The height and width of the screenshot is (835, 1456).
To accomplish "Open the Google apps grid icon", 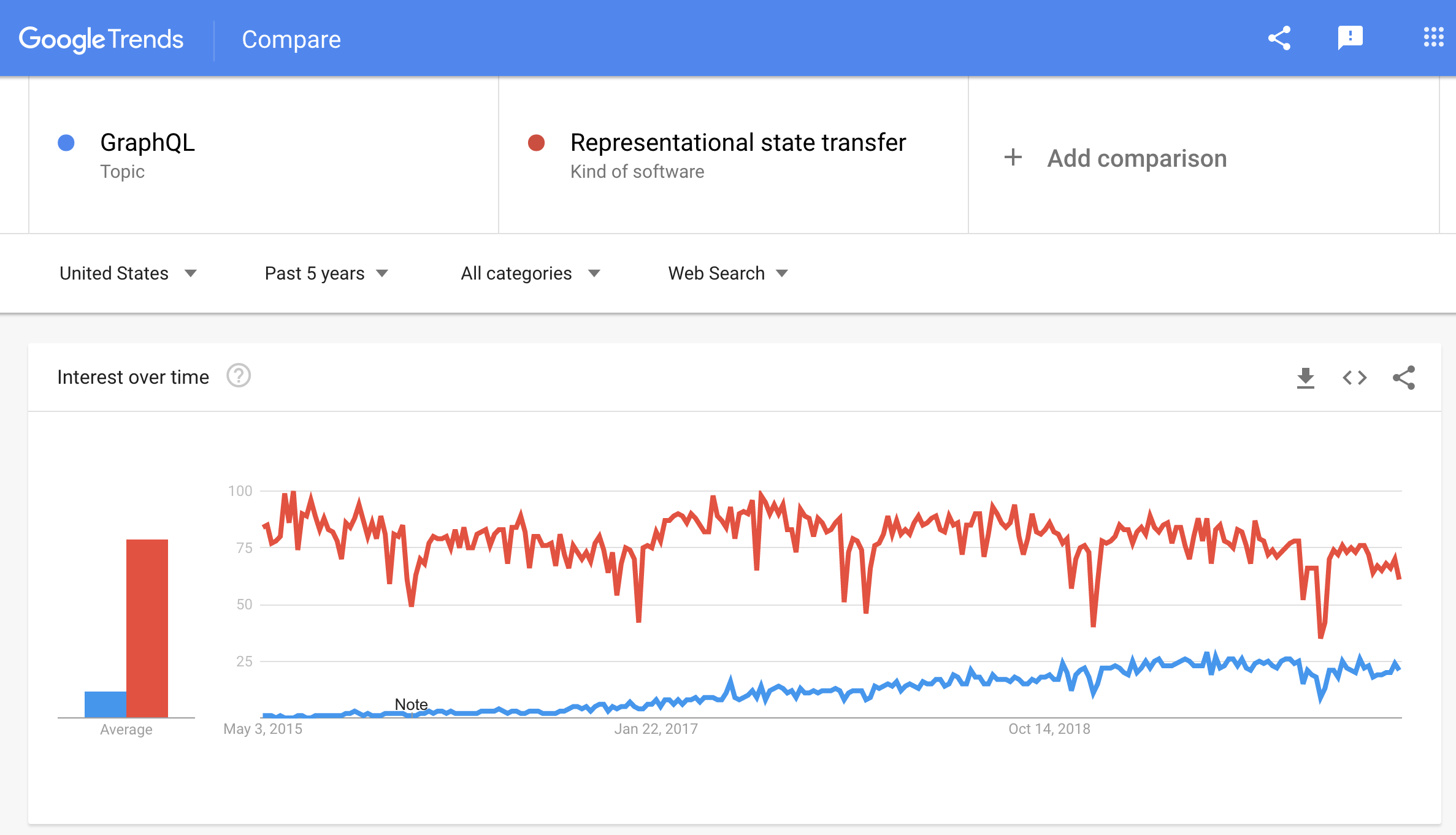I will 1434,37.
